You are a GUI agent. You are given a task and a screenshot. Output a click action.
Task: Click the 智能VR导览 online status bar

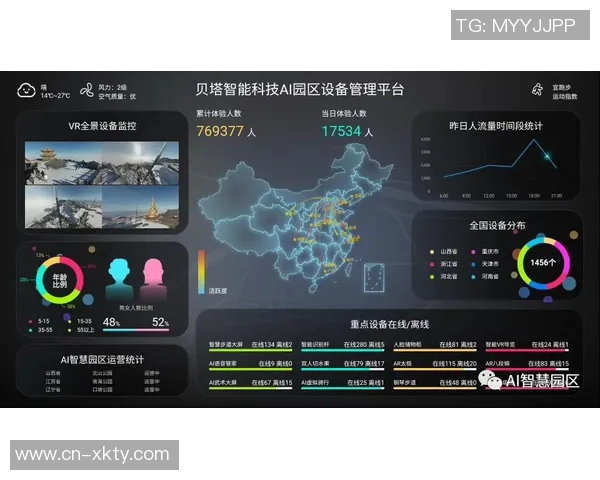tap(527, 349)
